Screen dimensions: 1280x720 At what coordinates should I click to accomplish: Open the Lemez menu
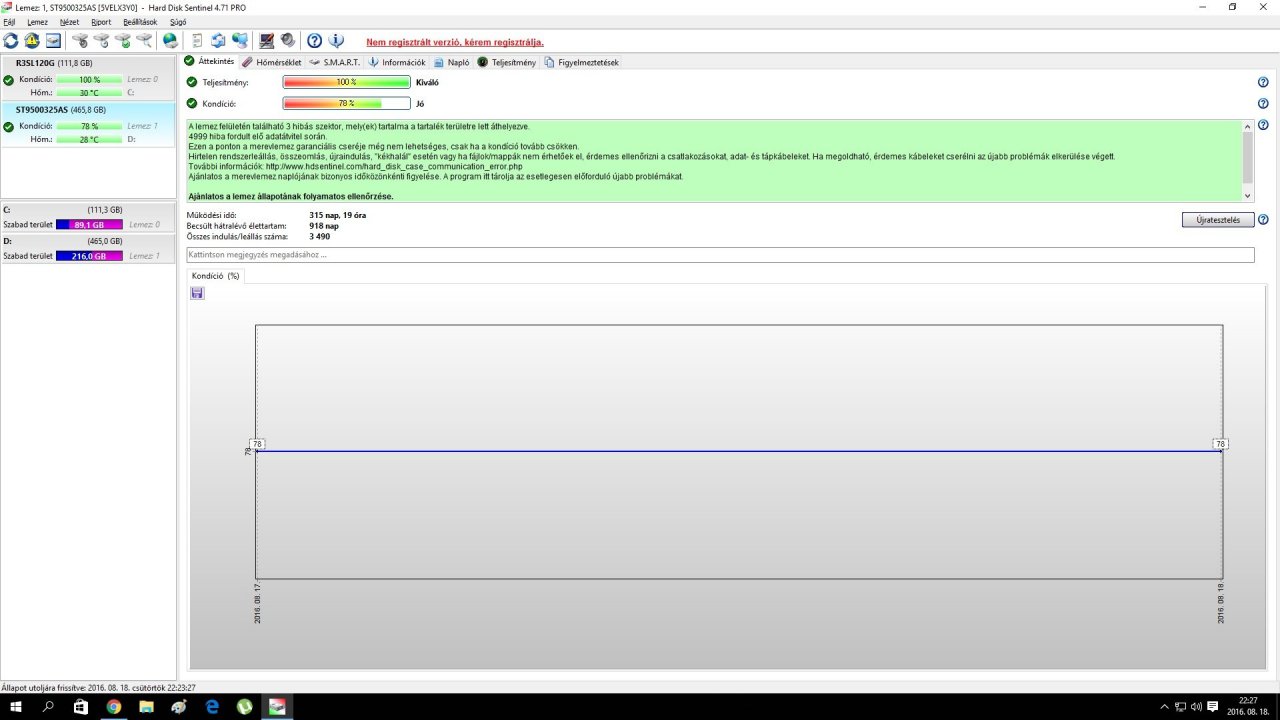pyautogui.click(x=37, y=22)
